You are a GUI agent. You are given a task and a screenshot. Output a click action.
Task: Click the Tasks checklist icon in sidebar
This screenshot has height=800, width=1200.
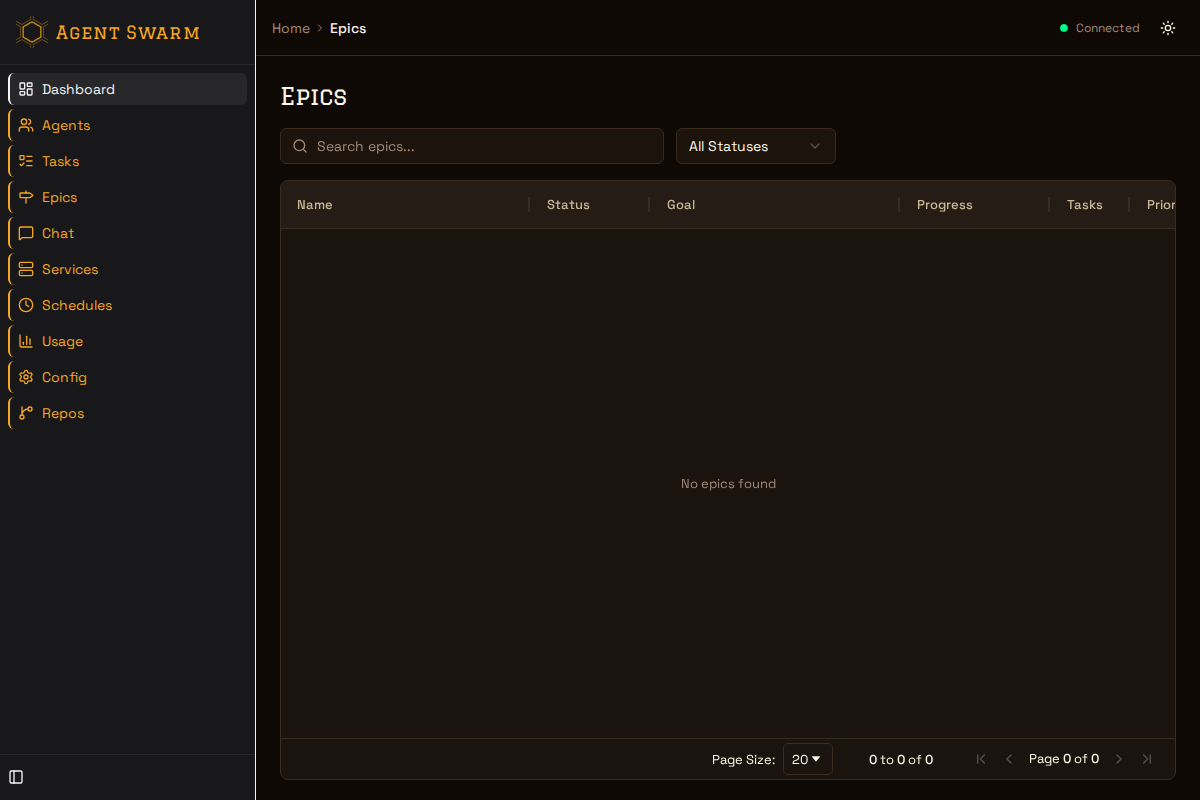[26, 161]
